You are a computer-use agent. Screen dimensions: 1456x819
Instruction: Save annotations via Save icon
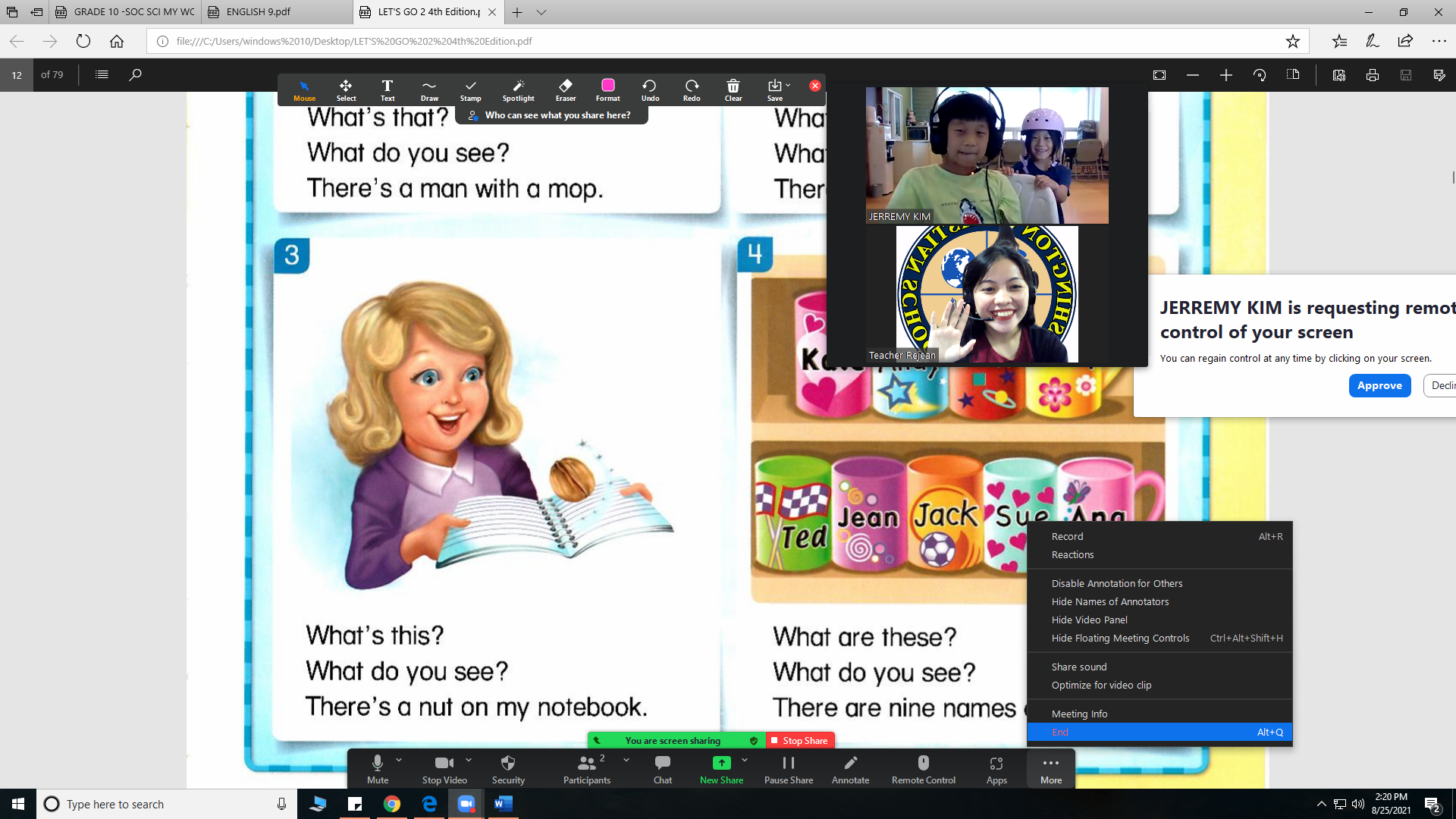[774, 89]
